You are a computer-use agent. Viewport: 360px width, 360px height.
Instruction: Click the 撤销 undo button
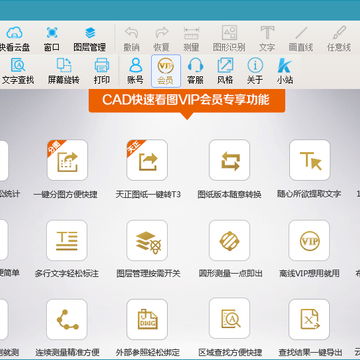pos(131,39)
